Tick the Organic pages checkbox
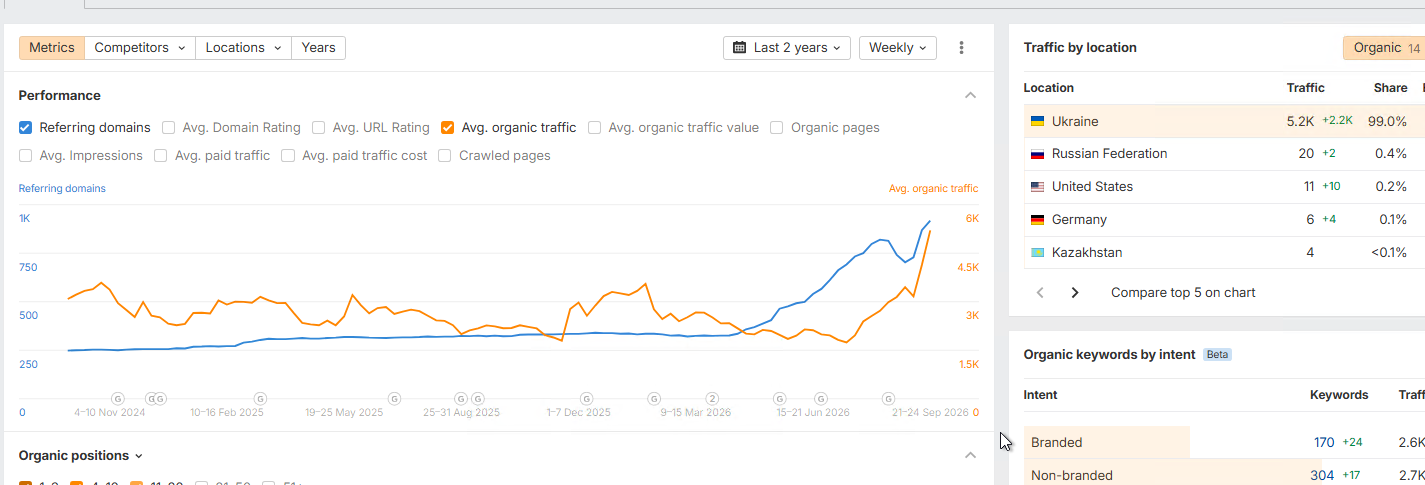This screenshot has width=1425, height=485. pos(777,128)
